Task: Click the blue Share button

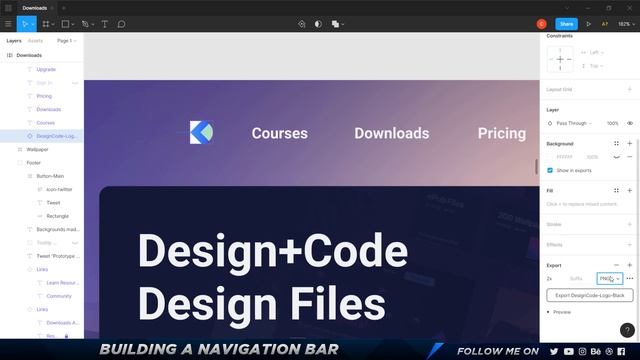Action: (x=566, y=24)
